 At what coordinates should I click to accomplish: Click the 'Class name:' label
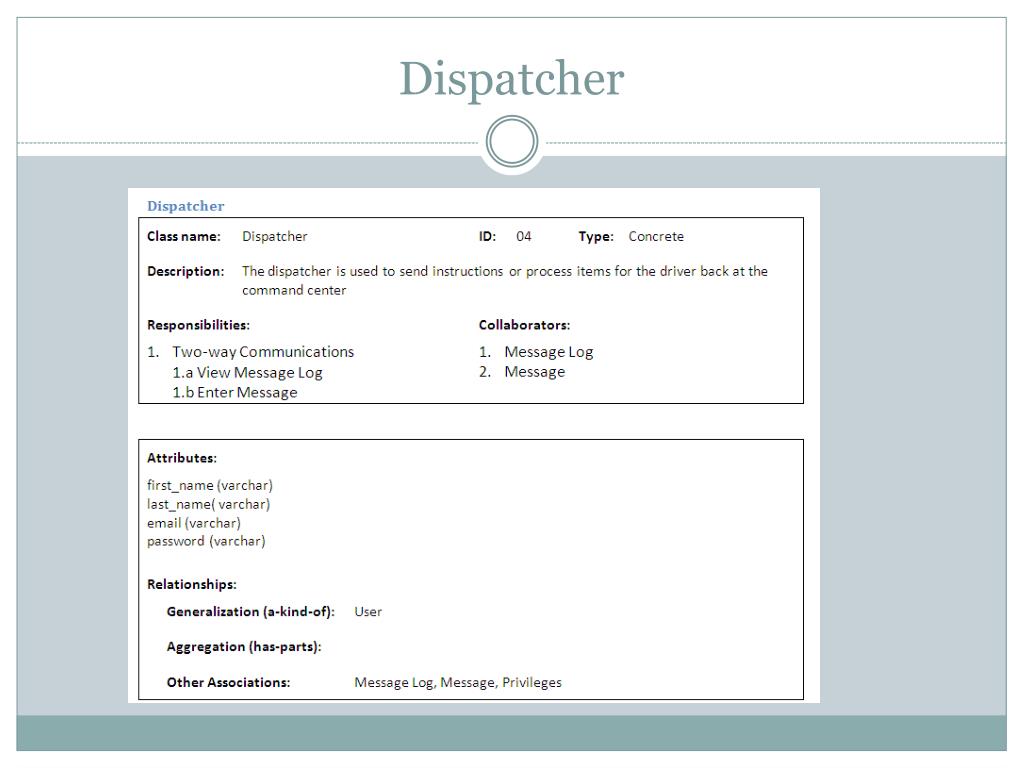point(184,236)
